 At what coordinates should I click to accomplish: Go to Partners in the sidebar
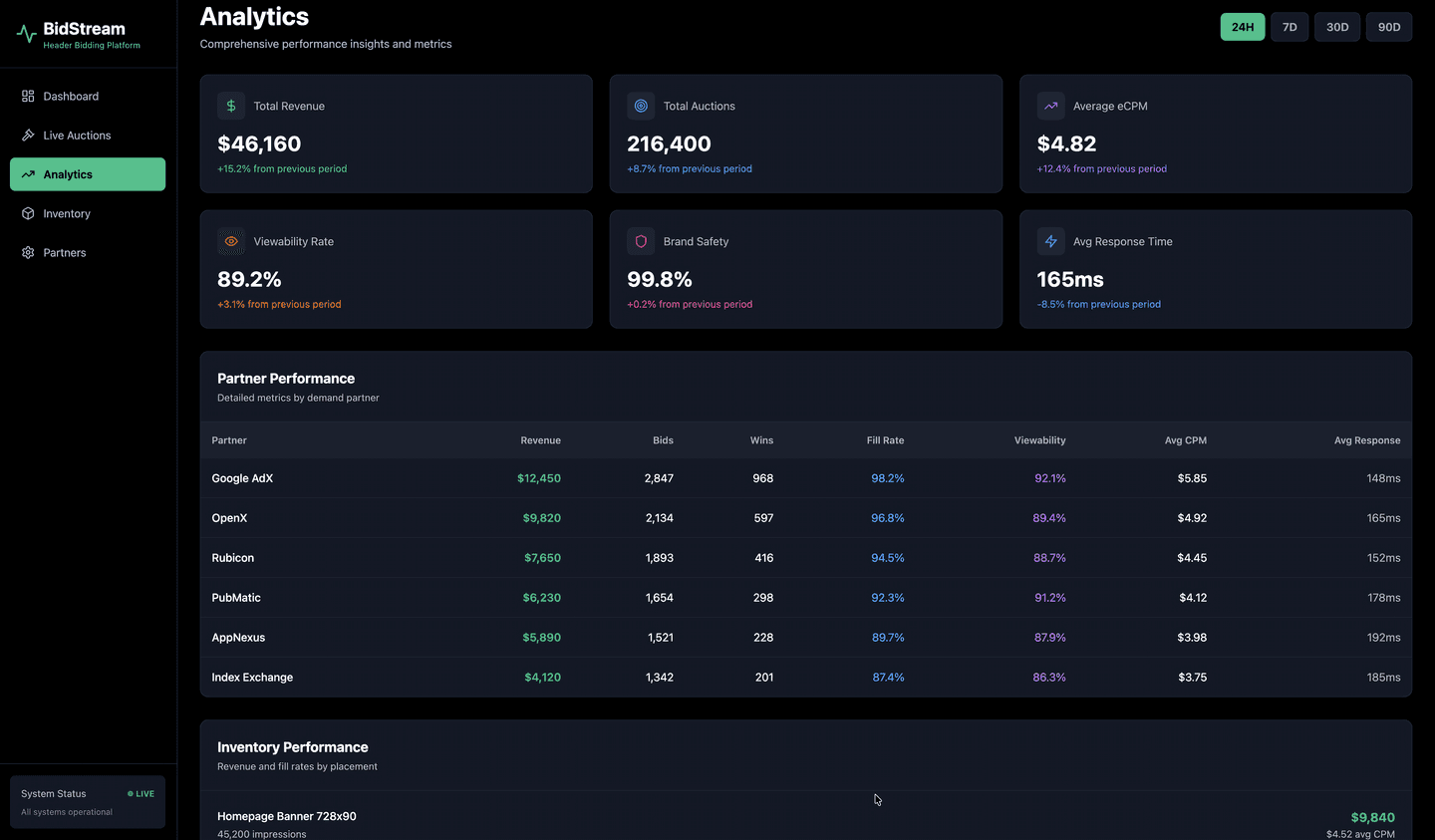[65, 253]
